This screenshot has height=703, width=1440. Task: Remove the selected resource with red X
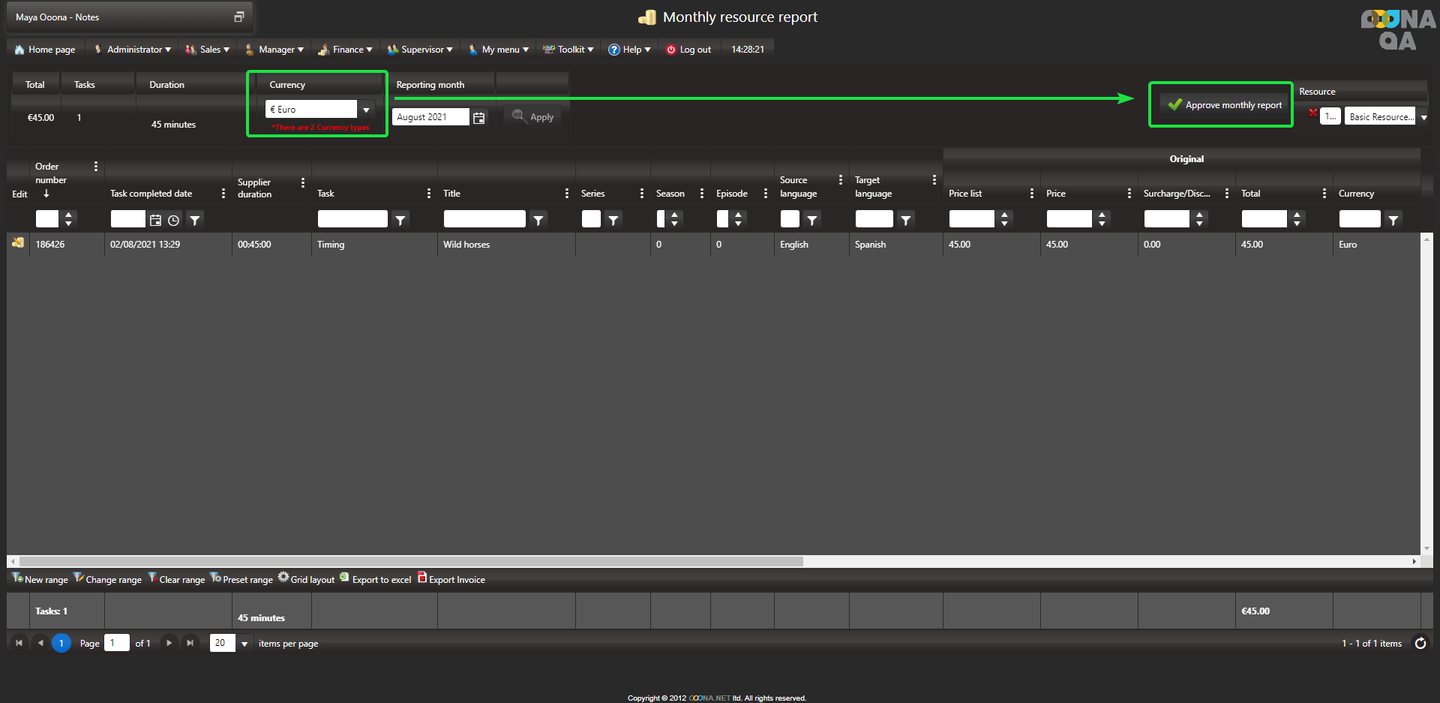1313,113
